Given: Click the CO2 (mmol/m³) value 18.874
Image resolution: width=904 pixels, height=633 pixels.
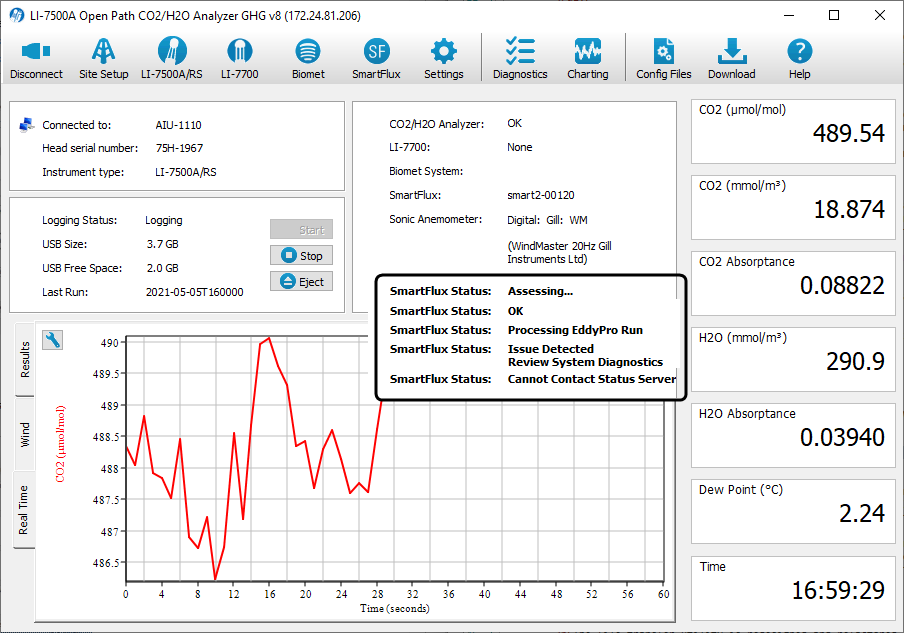Looking at the screenshot, I should [x=849, y=209].
